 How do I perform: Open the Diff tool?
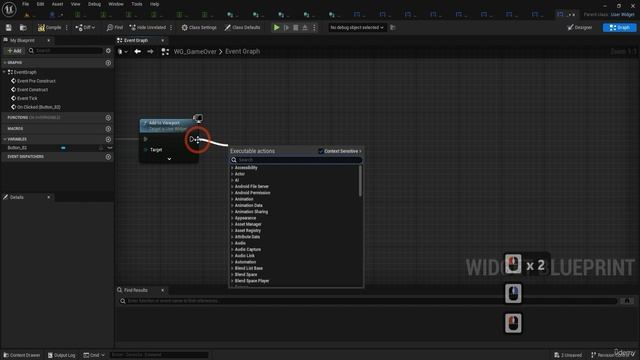click(x=85, y=27)
